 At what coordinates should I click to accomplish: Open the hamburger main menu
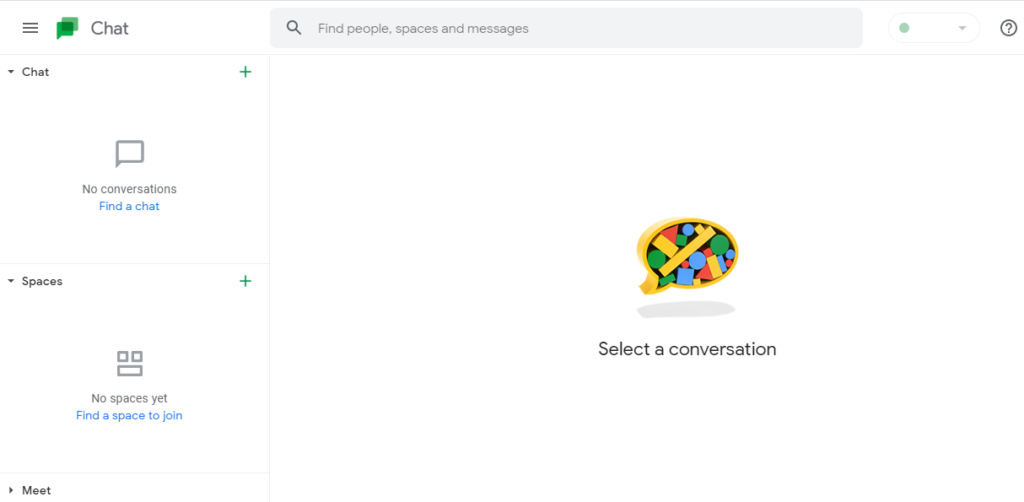point(30,28)
